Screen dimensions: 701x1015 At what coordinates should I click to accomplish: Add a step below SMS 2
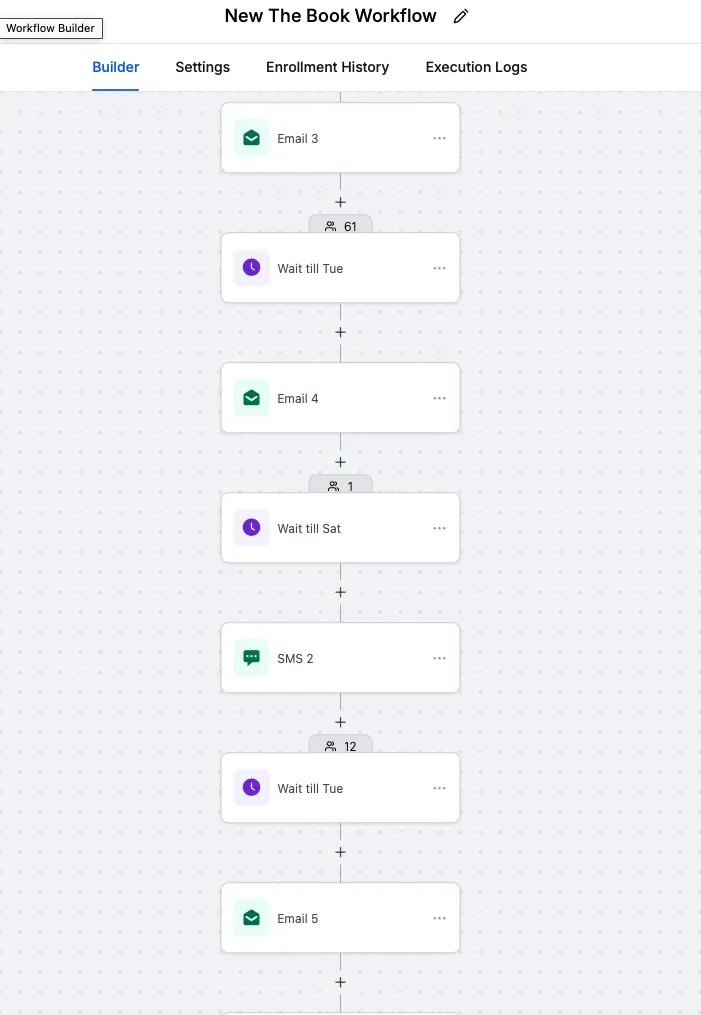tap(340, 722)
